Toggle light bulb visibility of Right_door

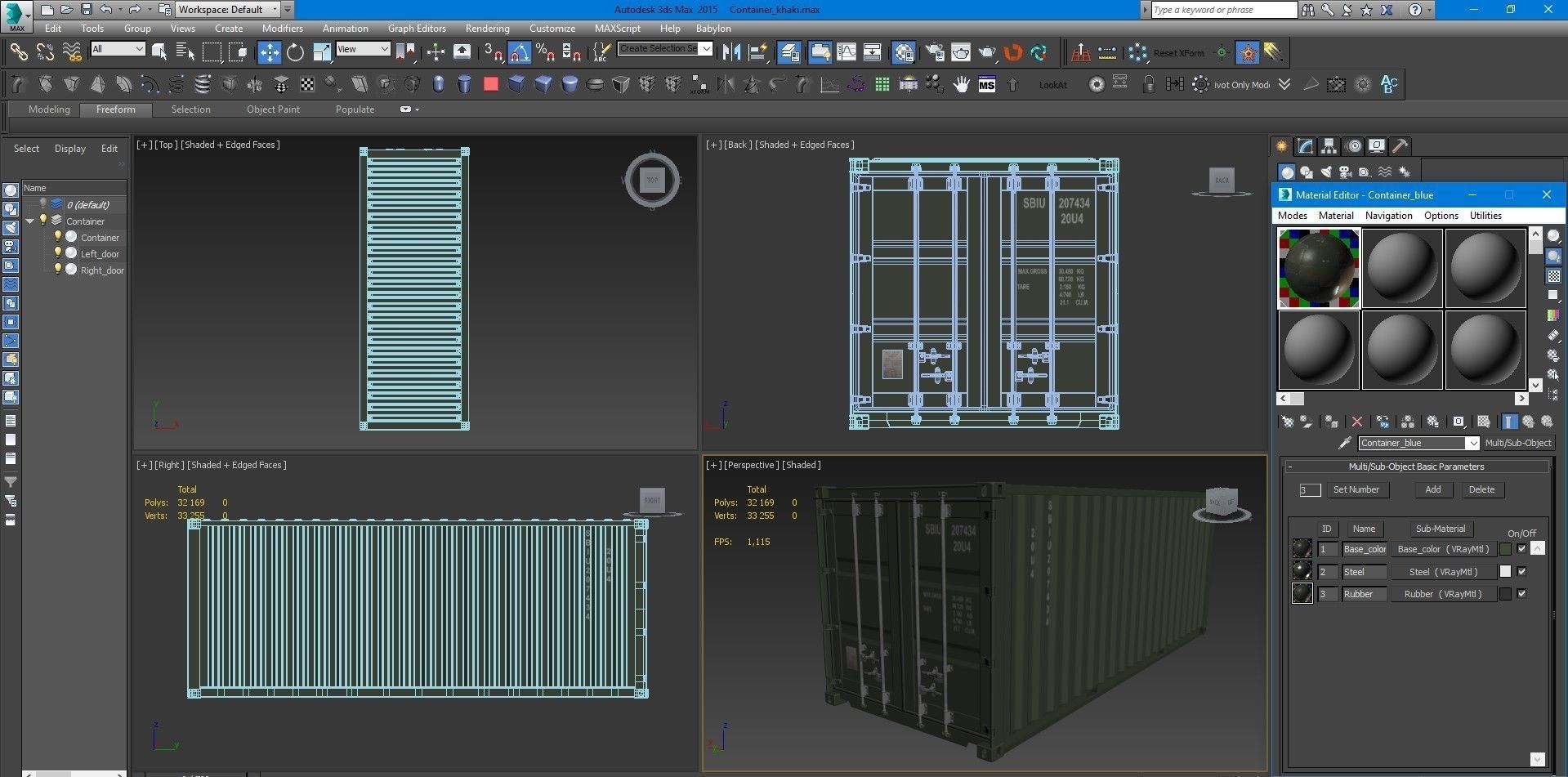point(58,269)
